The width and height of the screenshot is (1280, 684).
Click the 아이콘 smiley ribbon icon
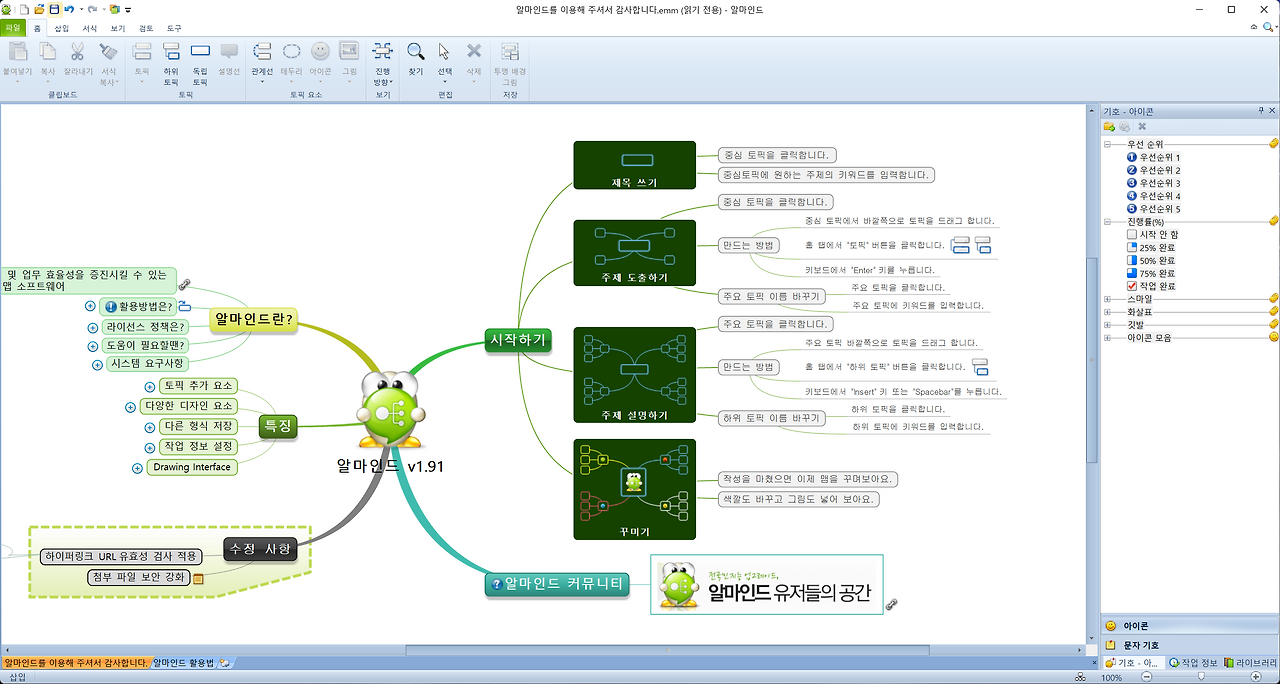[x=320, y=51]
